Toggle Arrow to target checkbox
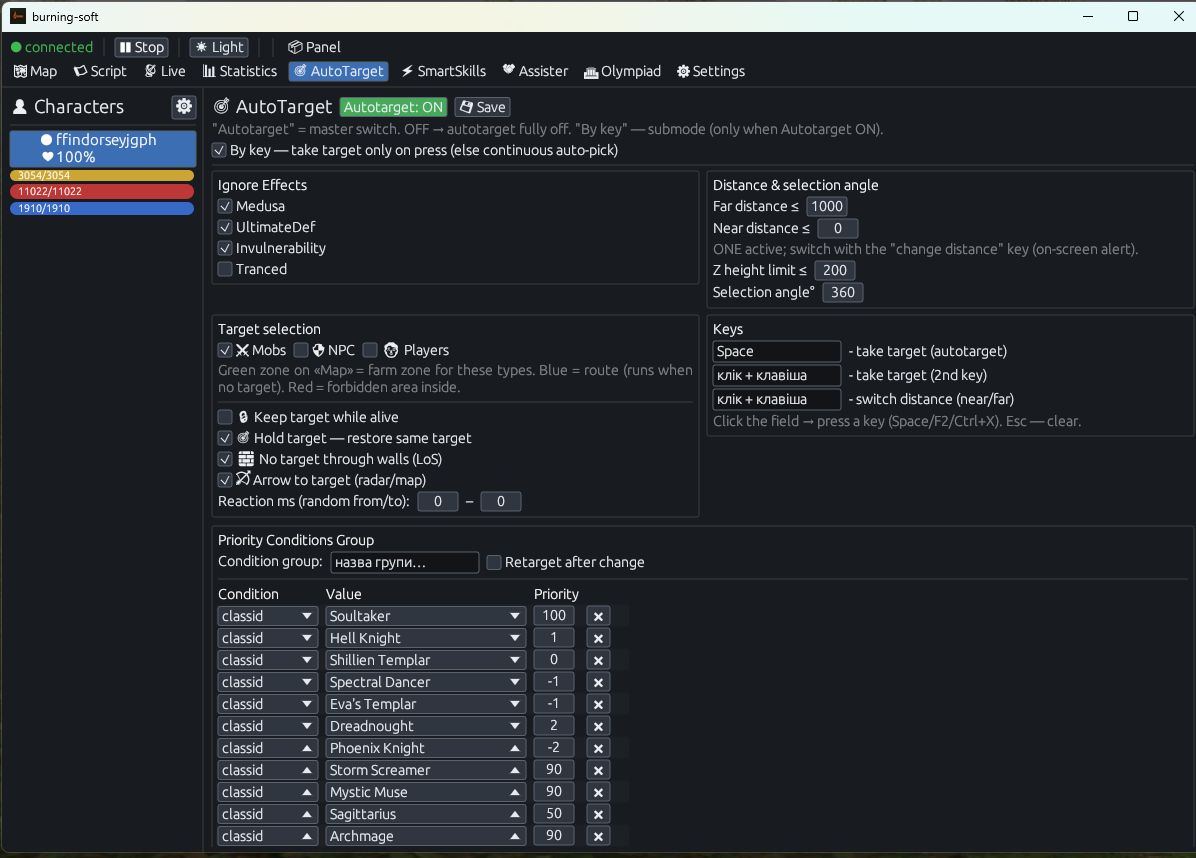This screenshot has width=1196, height=858. coord(225,480)
